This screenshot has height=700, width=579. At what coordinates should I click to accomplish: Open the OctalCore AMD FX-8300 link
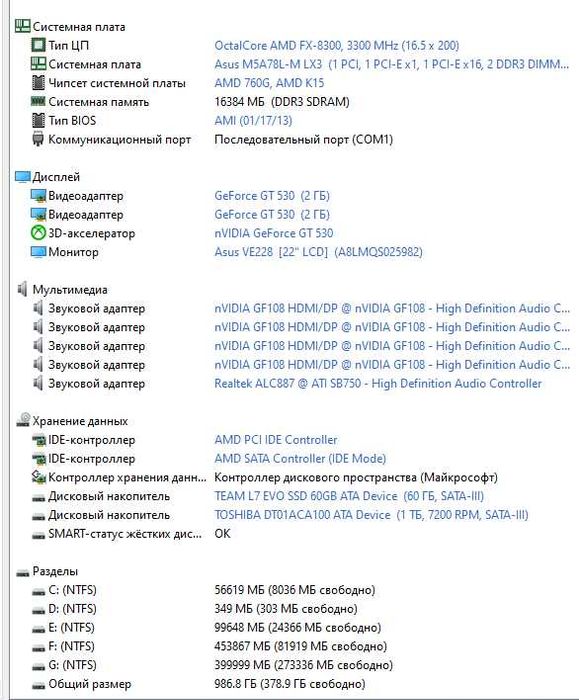pos(337,45)
